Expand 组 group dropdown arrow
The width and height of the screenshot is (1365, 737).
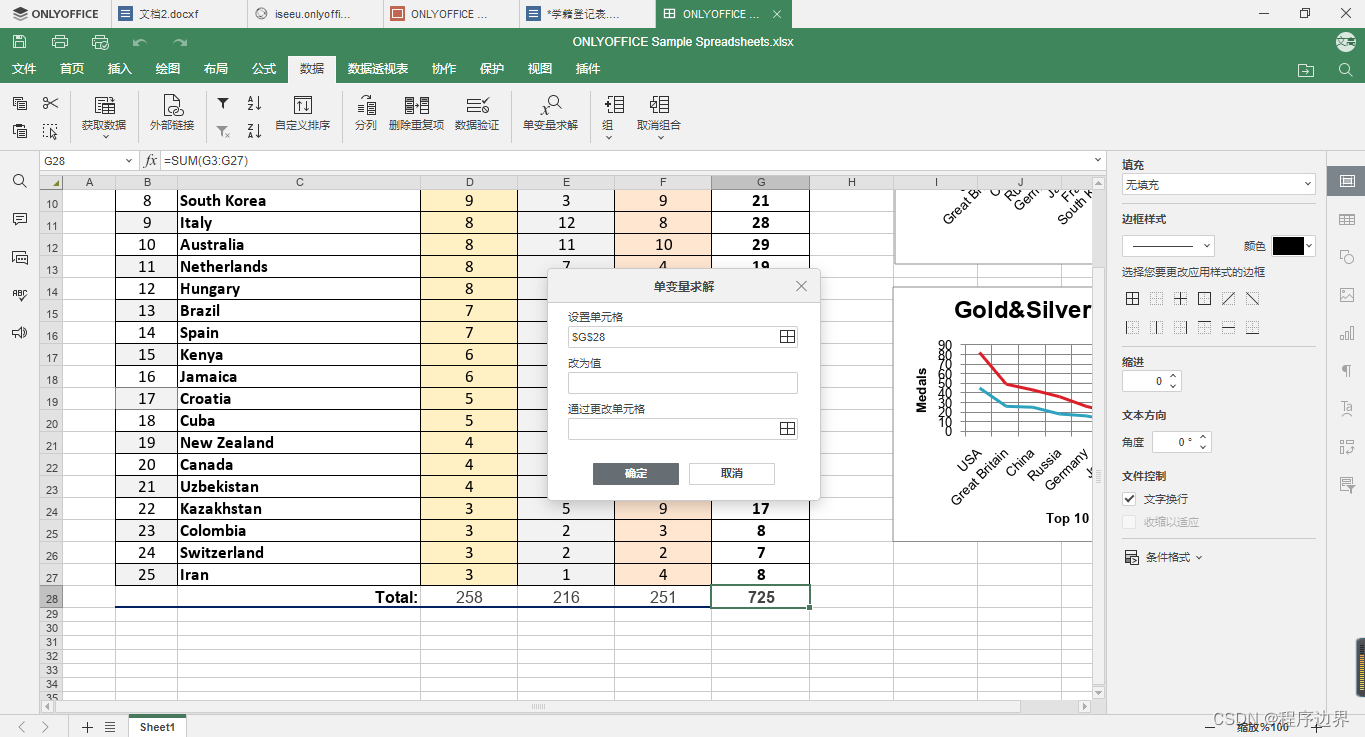(x=609, y=137)
